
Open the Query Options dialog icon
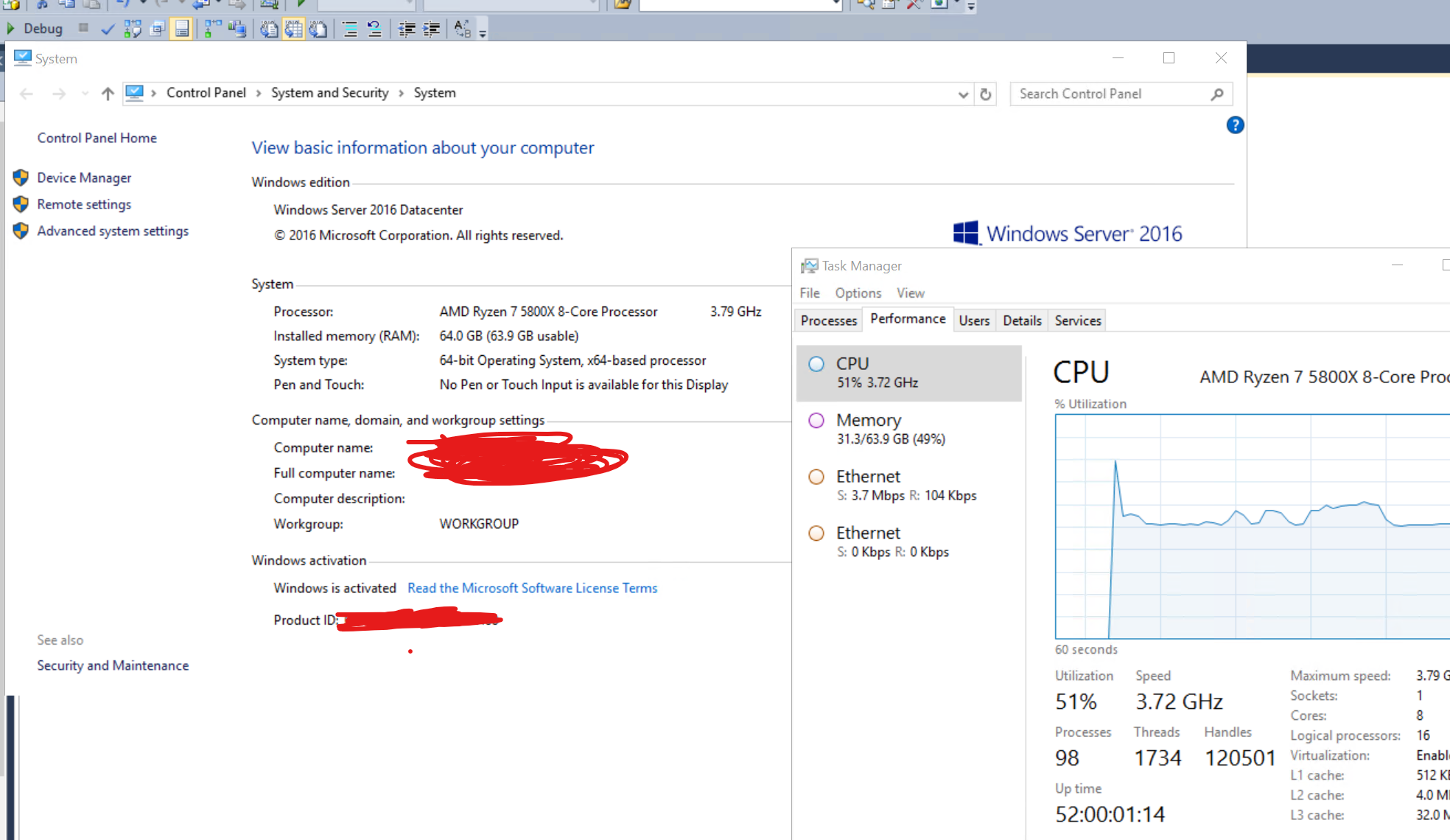(x=157, y=29)
